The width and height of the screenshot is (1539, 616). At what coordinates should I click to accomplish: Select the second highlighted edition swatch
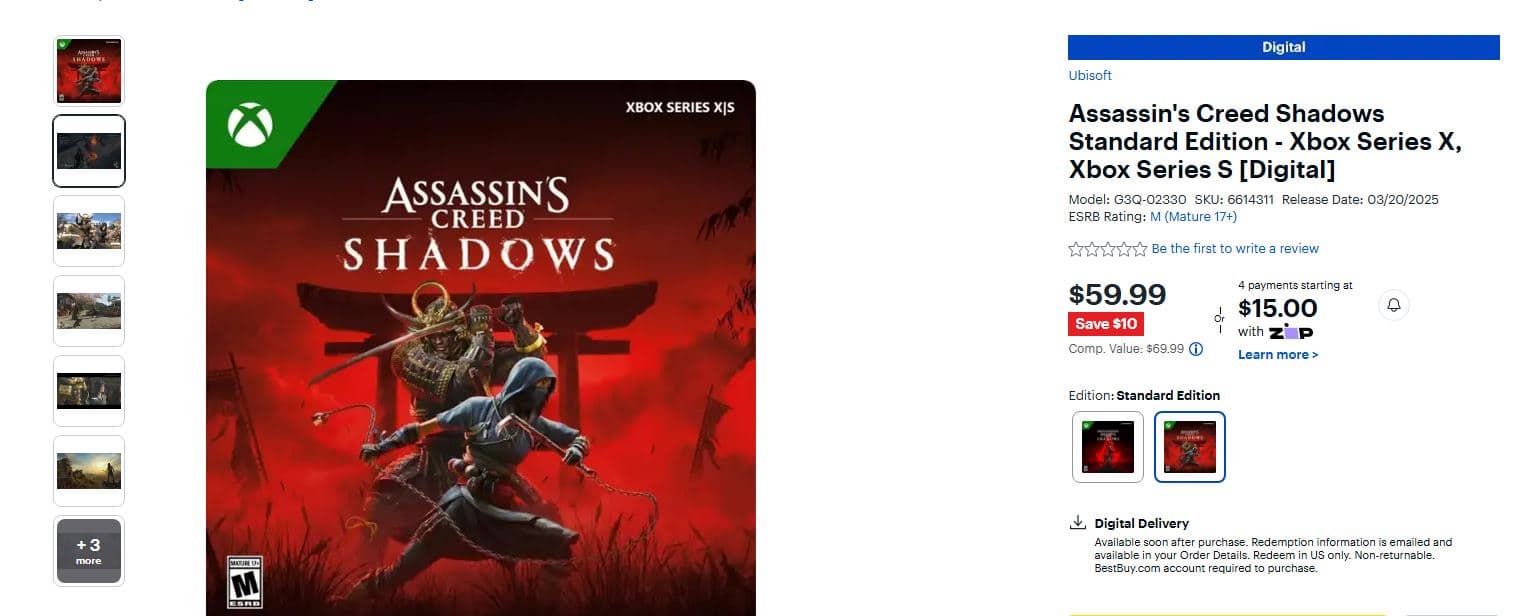[1190, 447]
